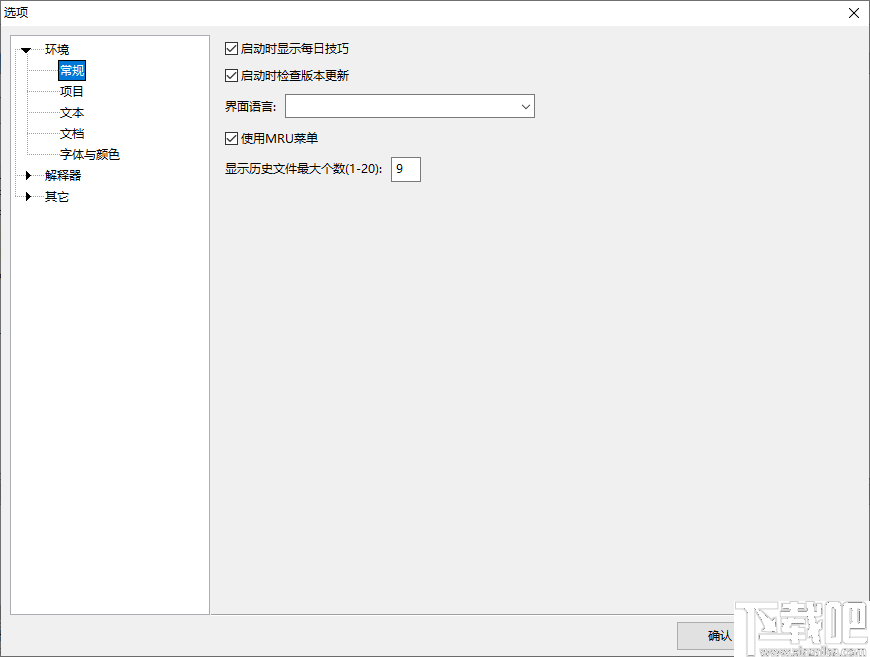Disable 启动时显示每日技巧 checkbox
The image size is (870, 657).
(x=230, y=47)
